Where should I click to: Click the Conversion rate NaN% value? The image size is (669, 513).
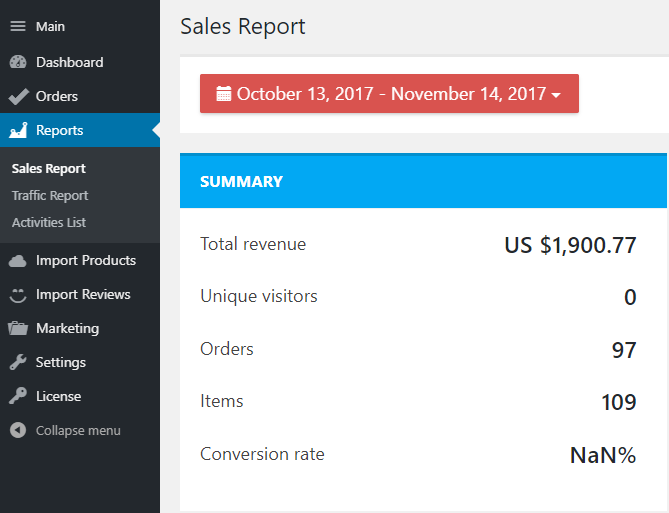[x=603, y=455]
